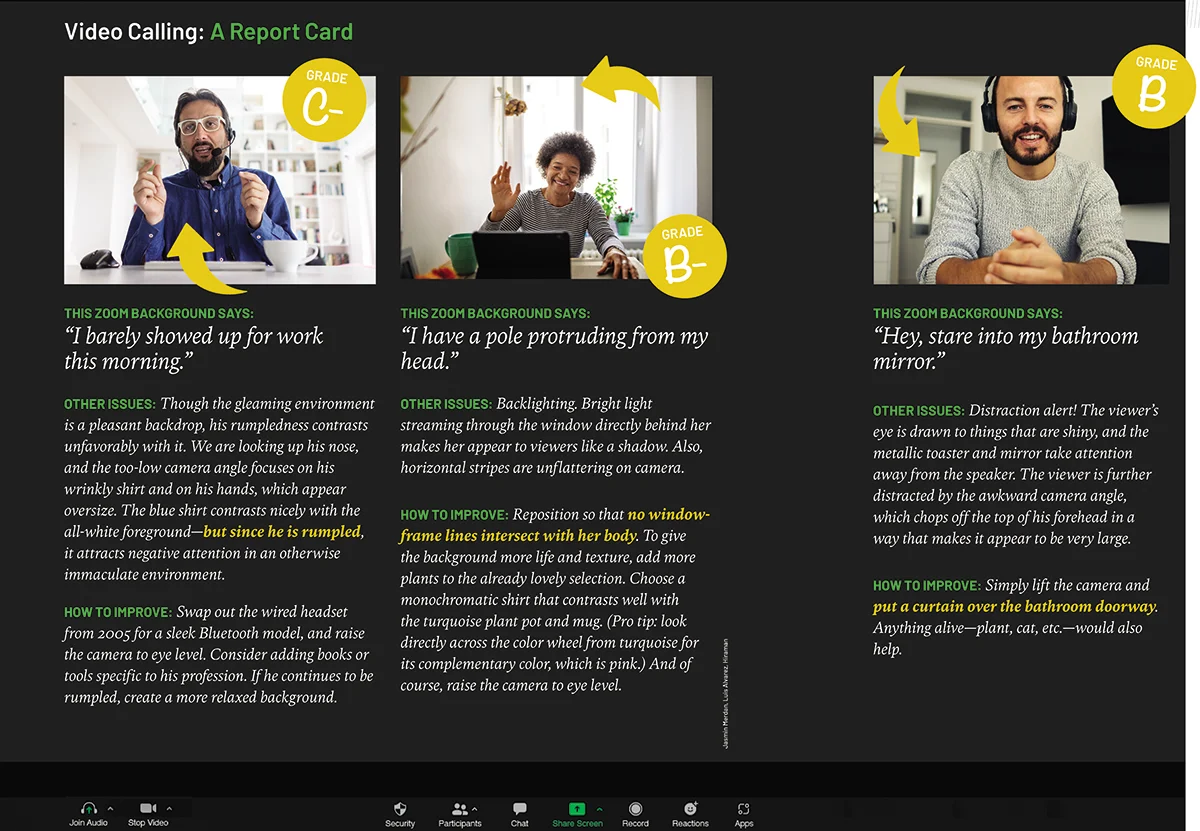The height and width of the screenshot is (831, 1200).
Task: Click the highlighted text about bathroom doorway curtain
Action: (1015, 607)
